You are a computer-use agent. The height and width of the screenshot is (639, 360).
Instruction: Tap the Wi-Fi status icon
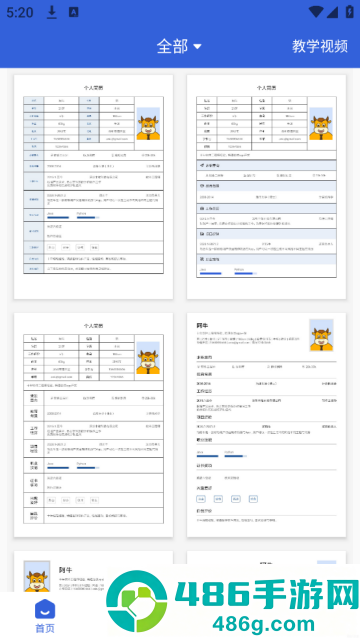pos(316,12)
